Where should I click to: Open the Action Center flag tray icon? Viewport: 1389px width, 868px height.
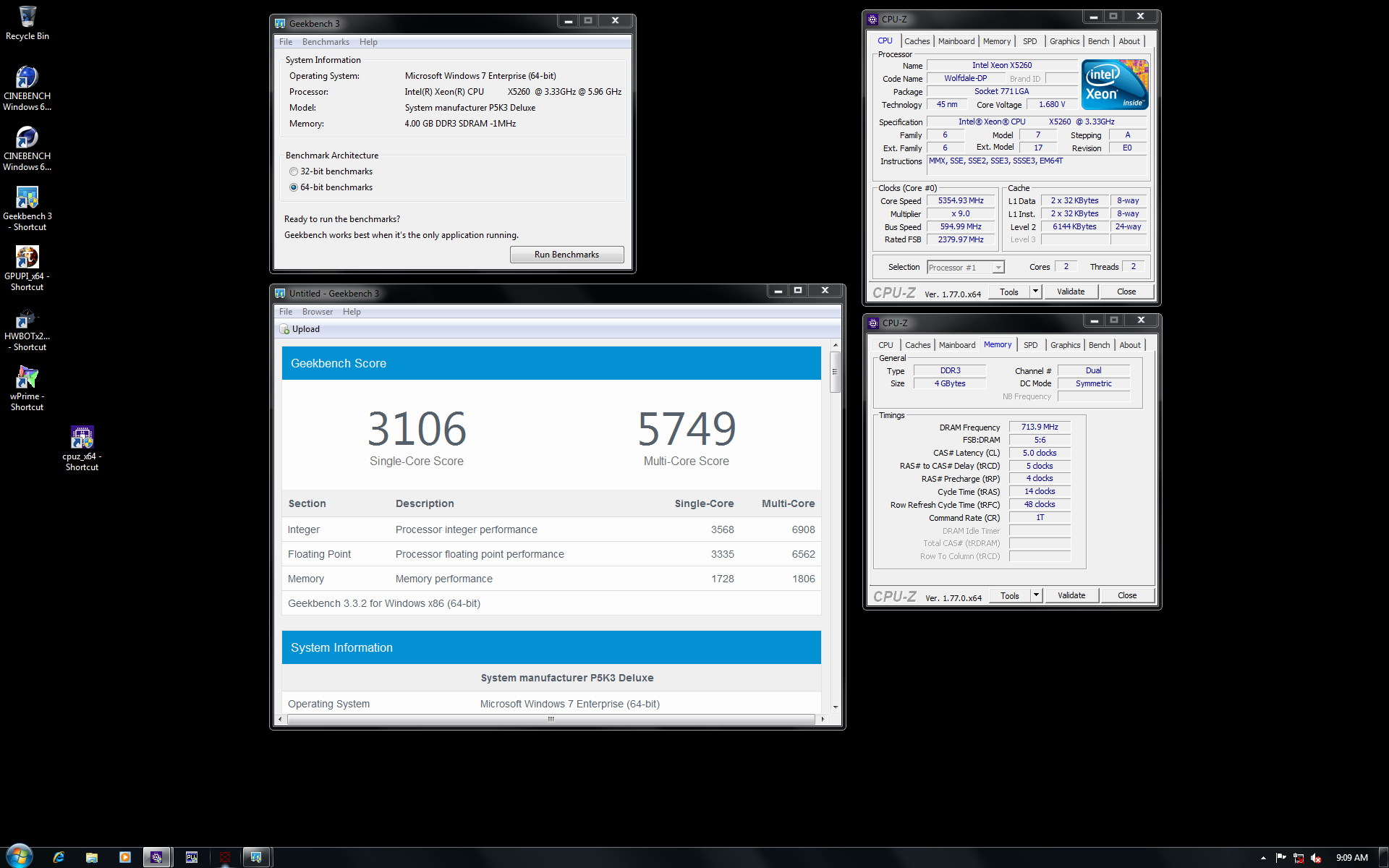pos(1281,858)
